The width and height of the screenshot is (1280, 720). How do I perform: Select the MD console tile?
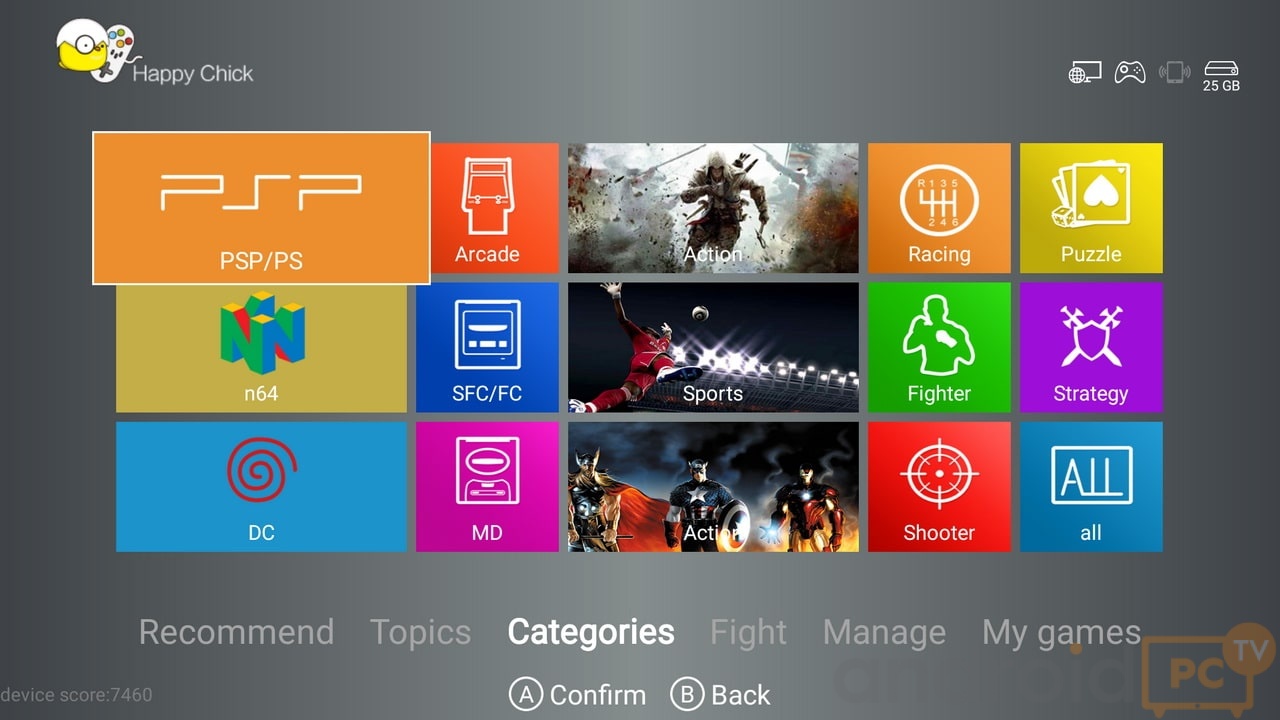coord(487,487)
